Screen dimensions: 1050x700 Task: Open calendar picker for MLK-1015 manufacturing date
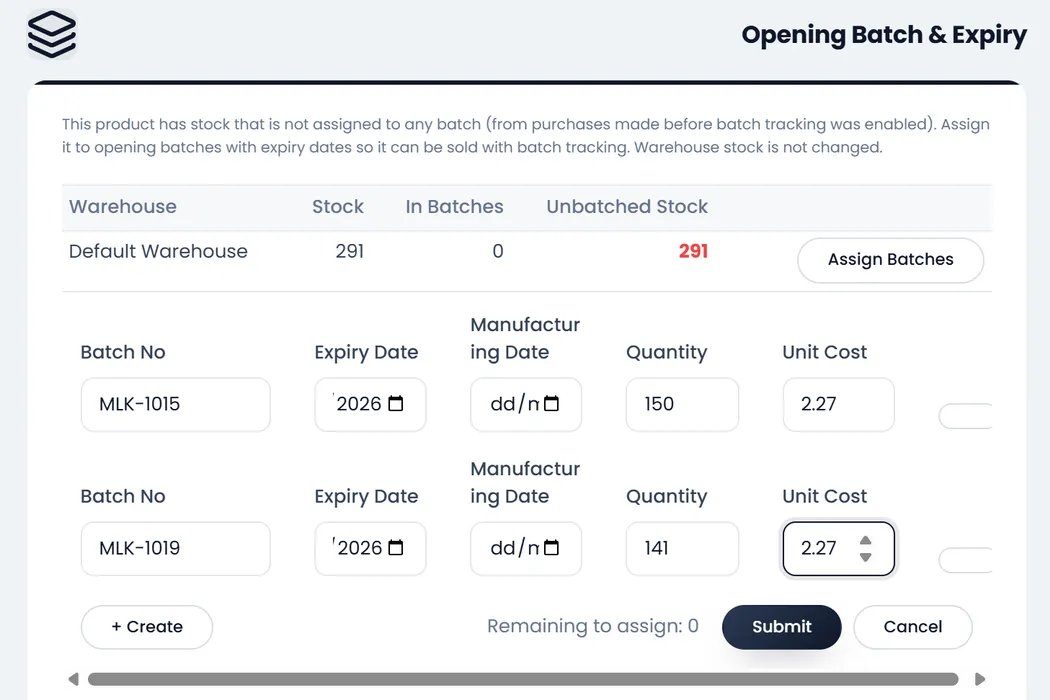pyautogui.click(x=551, y=404)
